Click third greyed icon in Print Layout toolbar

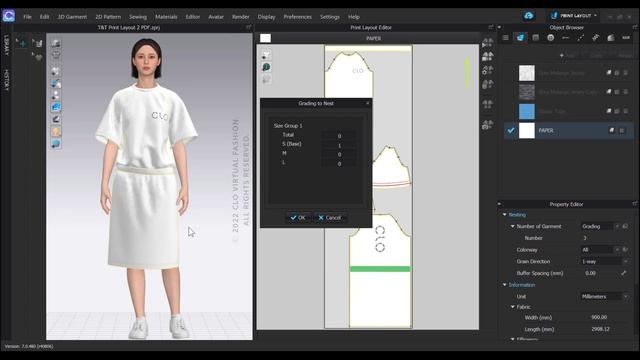pos(266,79)
